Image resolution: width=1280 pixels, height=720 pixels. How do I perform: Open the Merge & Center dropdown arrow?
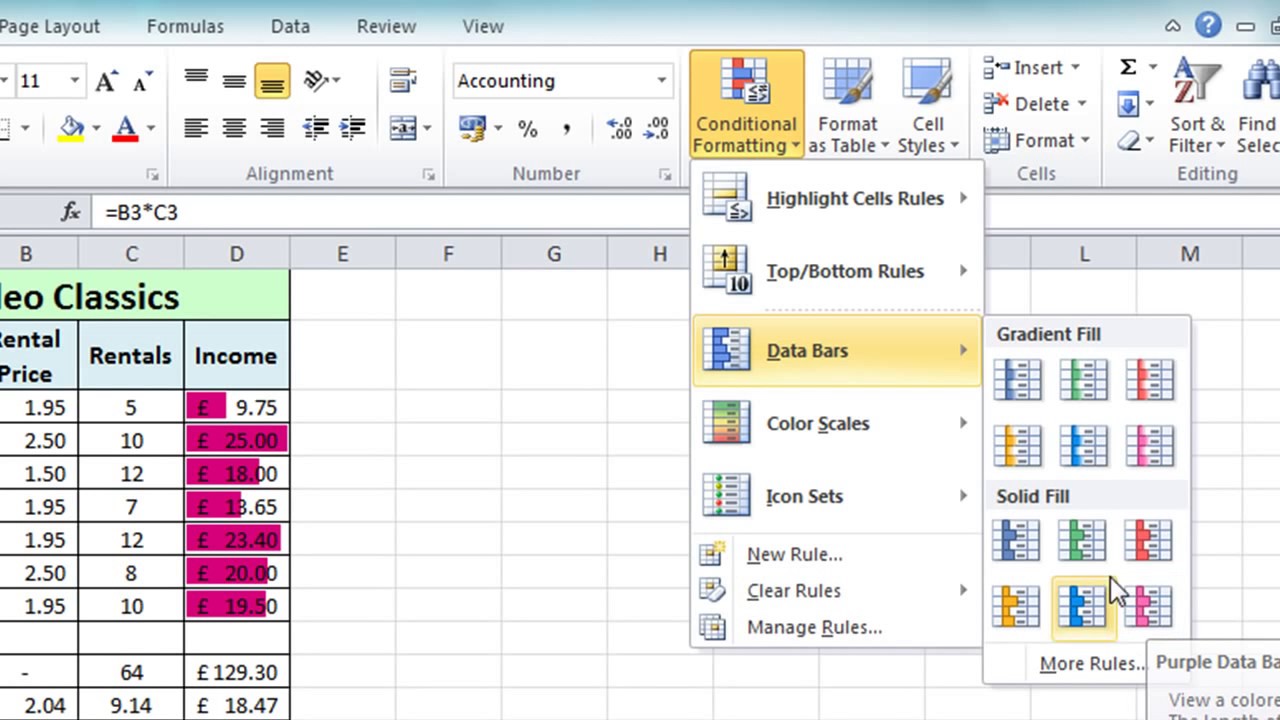coord(427,128)
